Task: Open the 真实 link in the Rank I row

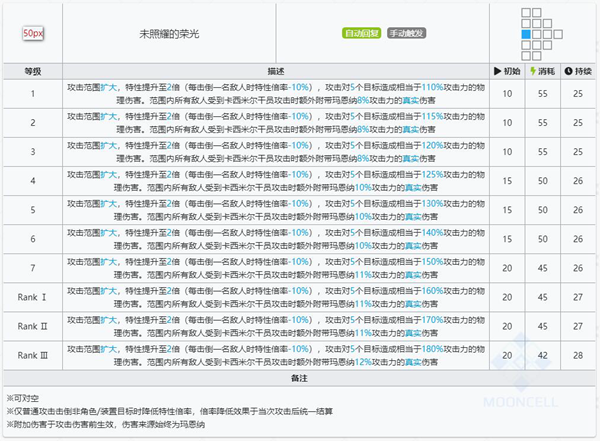Action: [413, 304]
